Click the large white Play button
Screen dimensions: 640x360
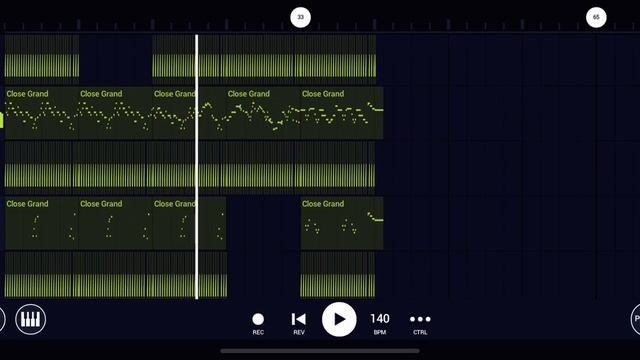tap(339, 319)
